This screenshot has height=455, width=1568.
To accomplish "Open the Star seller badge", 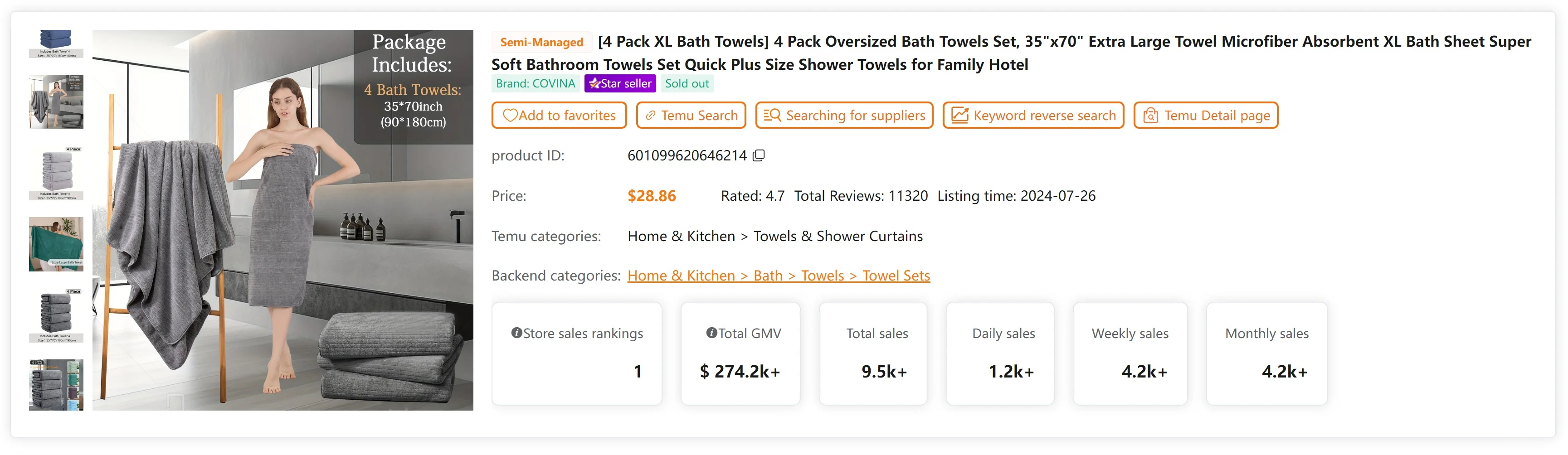I will (620, 83).
